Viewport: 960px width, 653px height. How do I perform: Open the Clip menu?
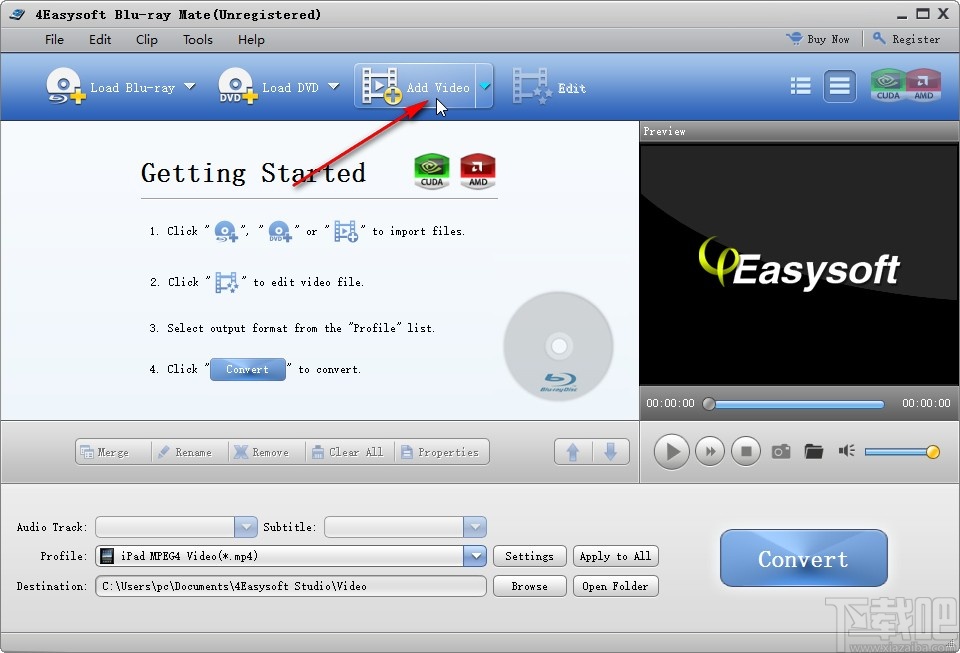tap(147, 40)
